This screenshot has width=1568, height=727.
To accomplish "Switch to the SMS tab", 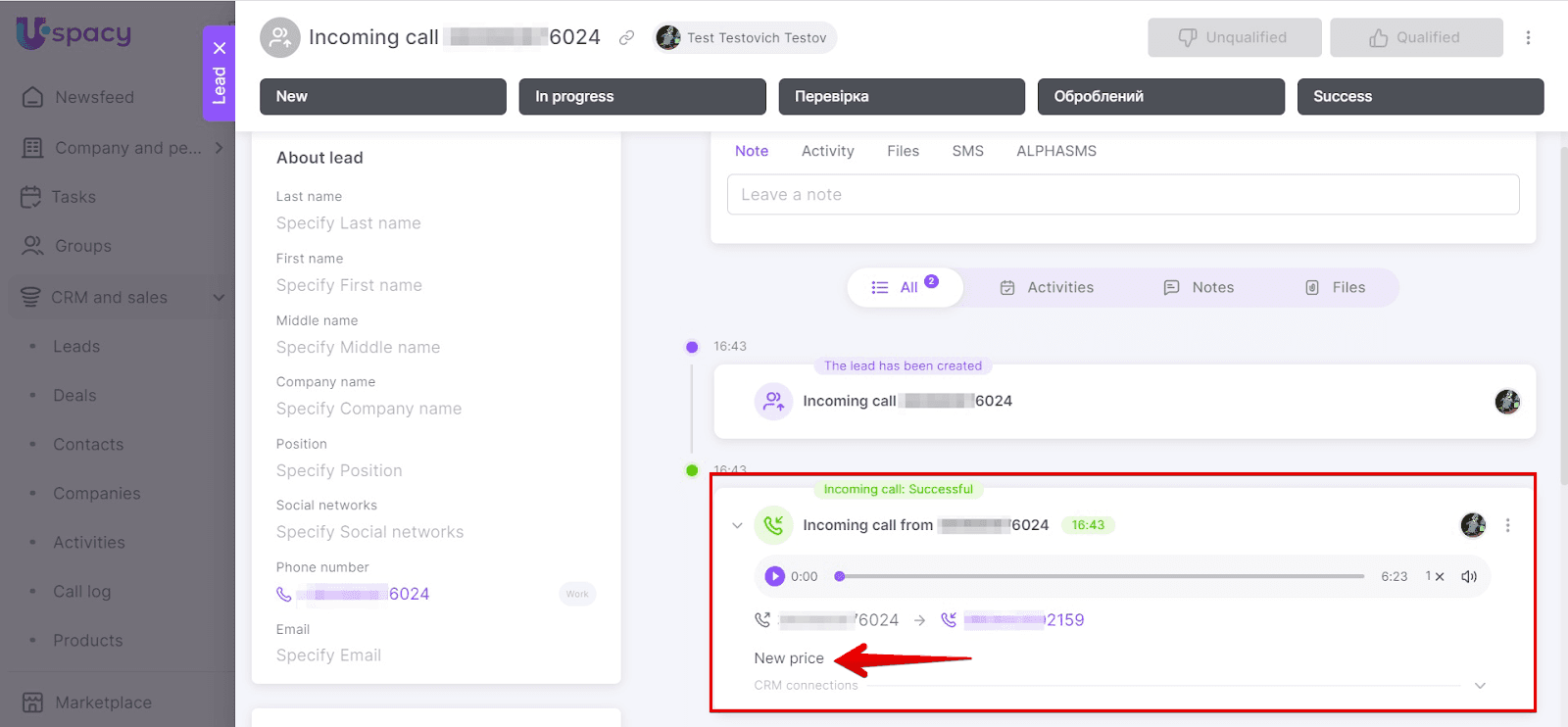I will point(967,151).
